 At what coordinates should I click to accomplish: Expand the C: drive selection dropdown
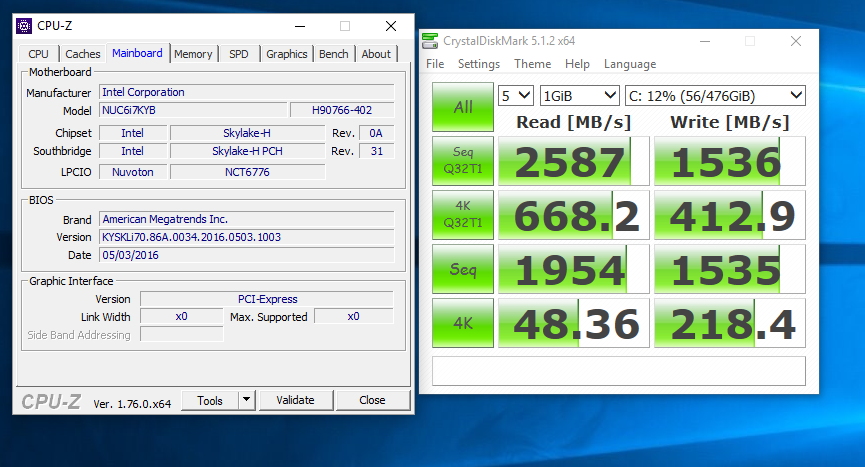[714, 96]
